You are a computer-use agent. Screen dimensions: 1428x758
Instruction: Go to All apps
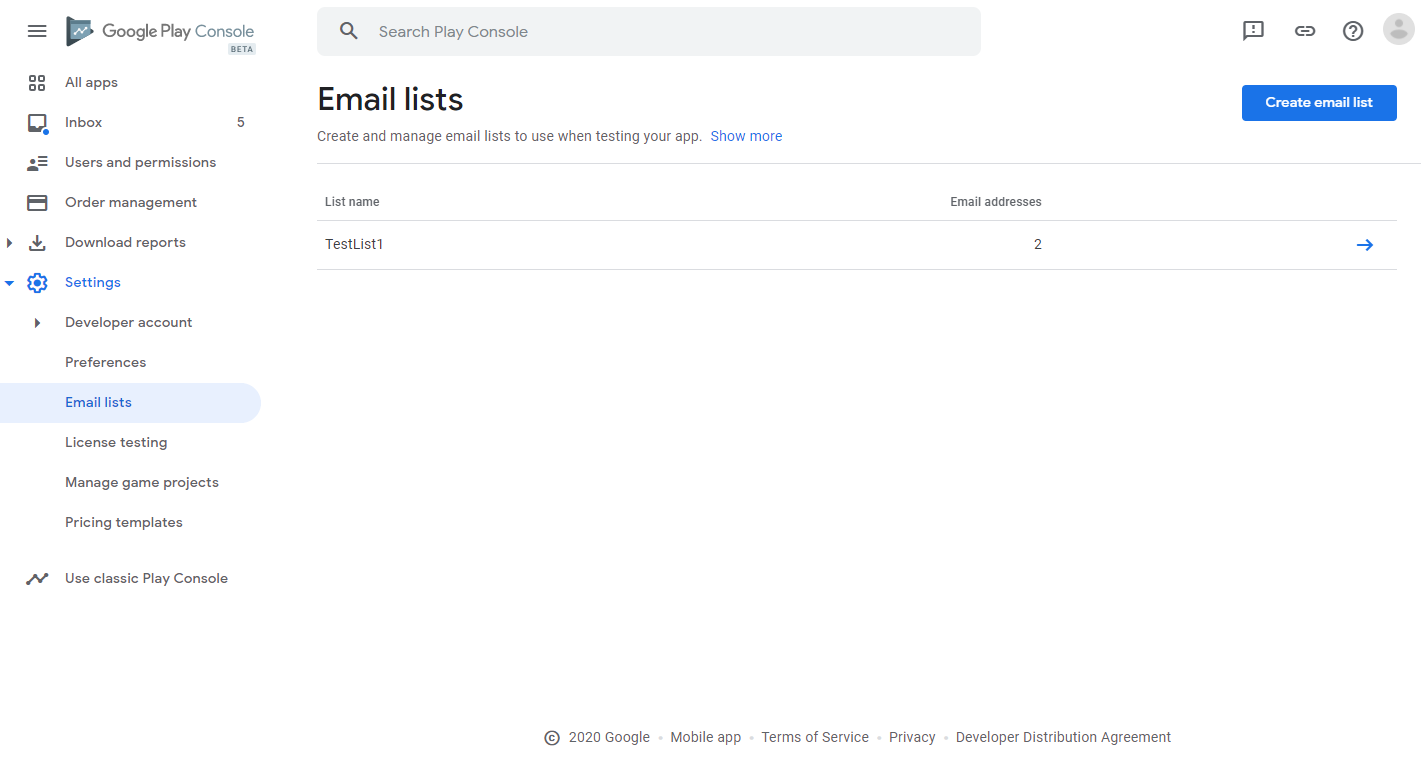(x=91, y=83)
